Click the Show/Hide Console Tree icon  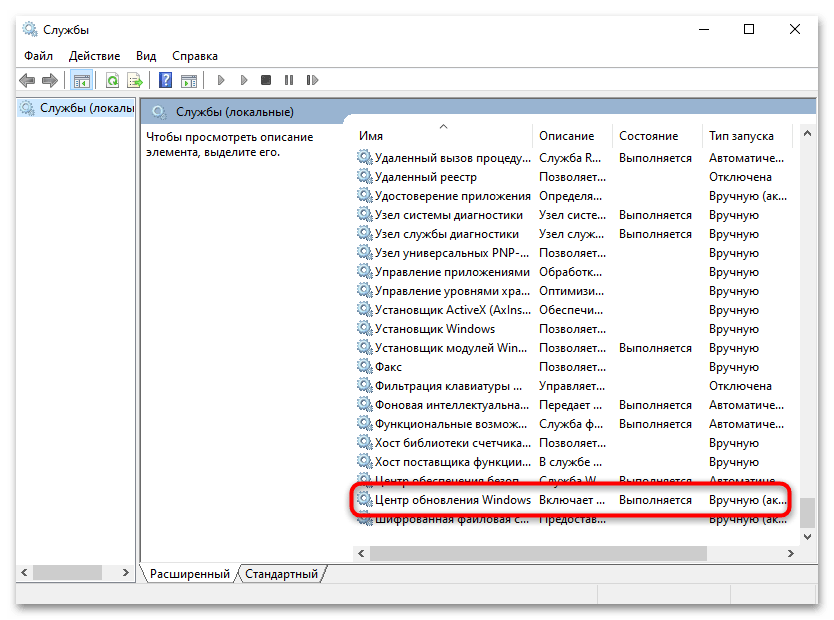pos(82,80)
